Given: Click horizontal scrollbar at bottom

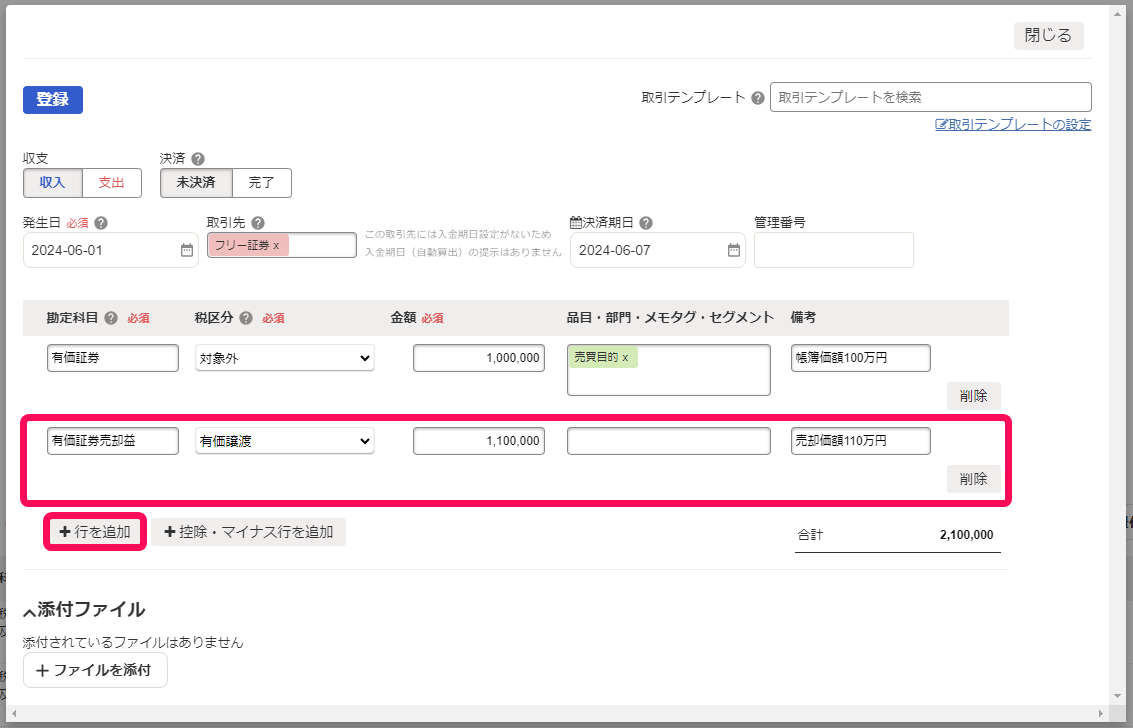Looking at the screenshot, I should [556, 714].
